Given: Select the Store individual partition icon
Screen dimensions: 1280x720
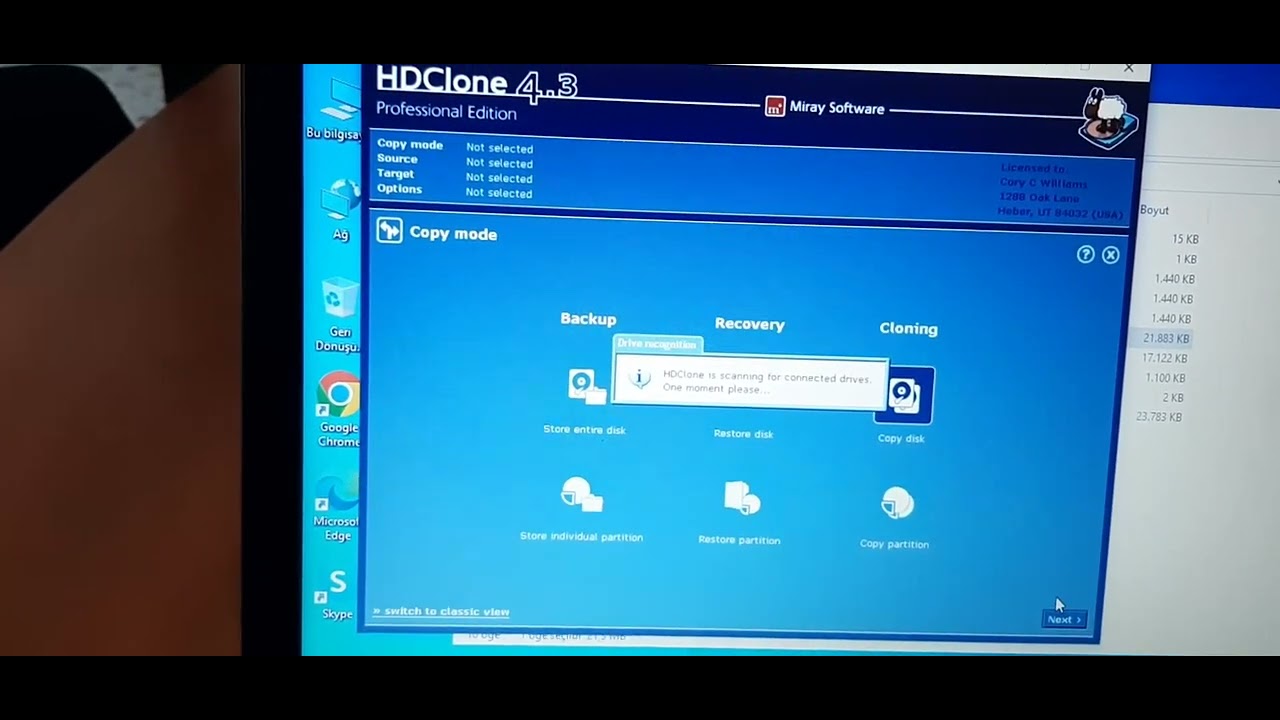Looking at the screenshot, I should [x=581, y=496].
